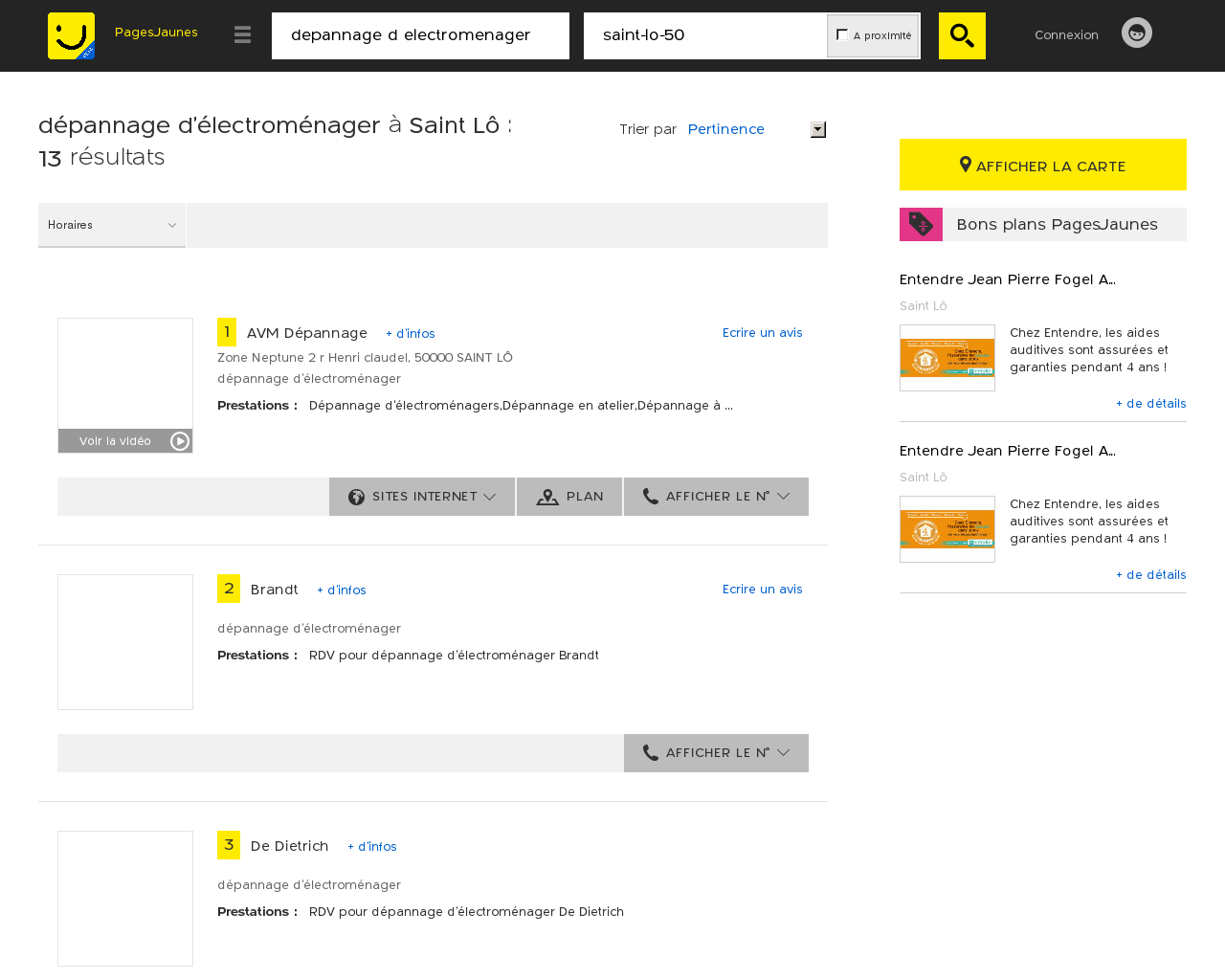Open the user avatar icon
This screenshot has width=1225, height=980.
point(1137,33)
